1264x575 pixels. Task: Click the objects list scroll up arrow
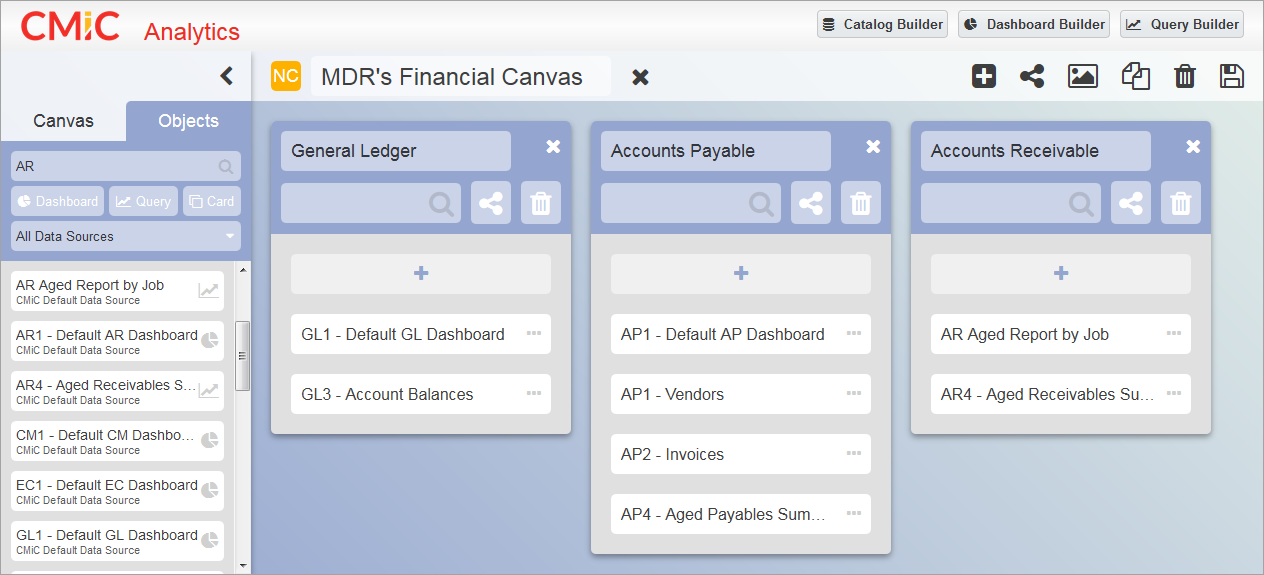pyautogui.click(x=242, y=269)
